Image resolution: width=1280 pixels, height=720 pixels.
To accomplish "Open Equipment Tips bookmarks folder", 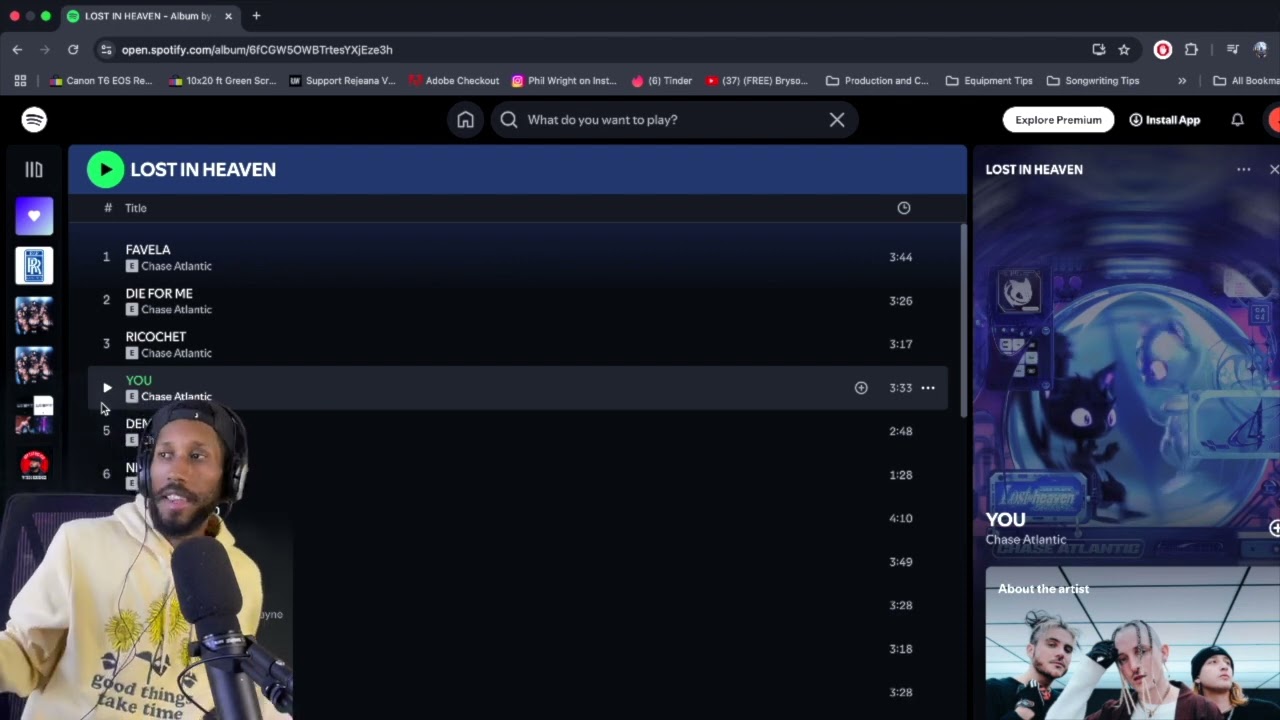I will pyautogui.click(x=988, y=81).
